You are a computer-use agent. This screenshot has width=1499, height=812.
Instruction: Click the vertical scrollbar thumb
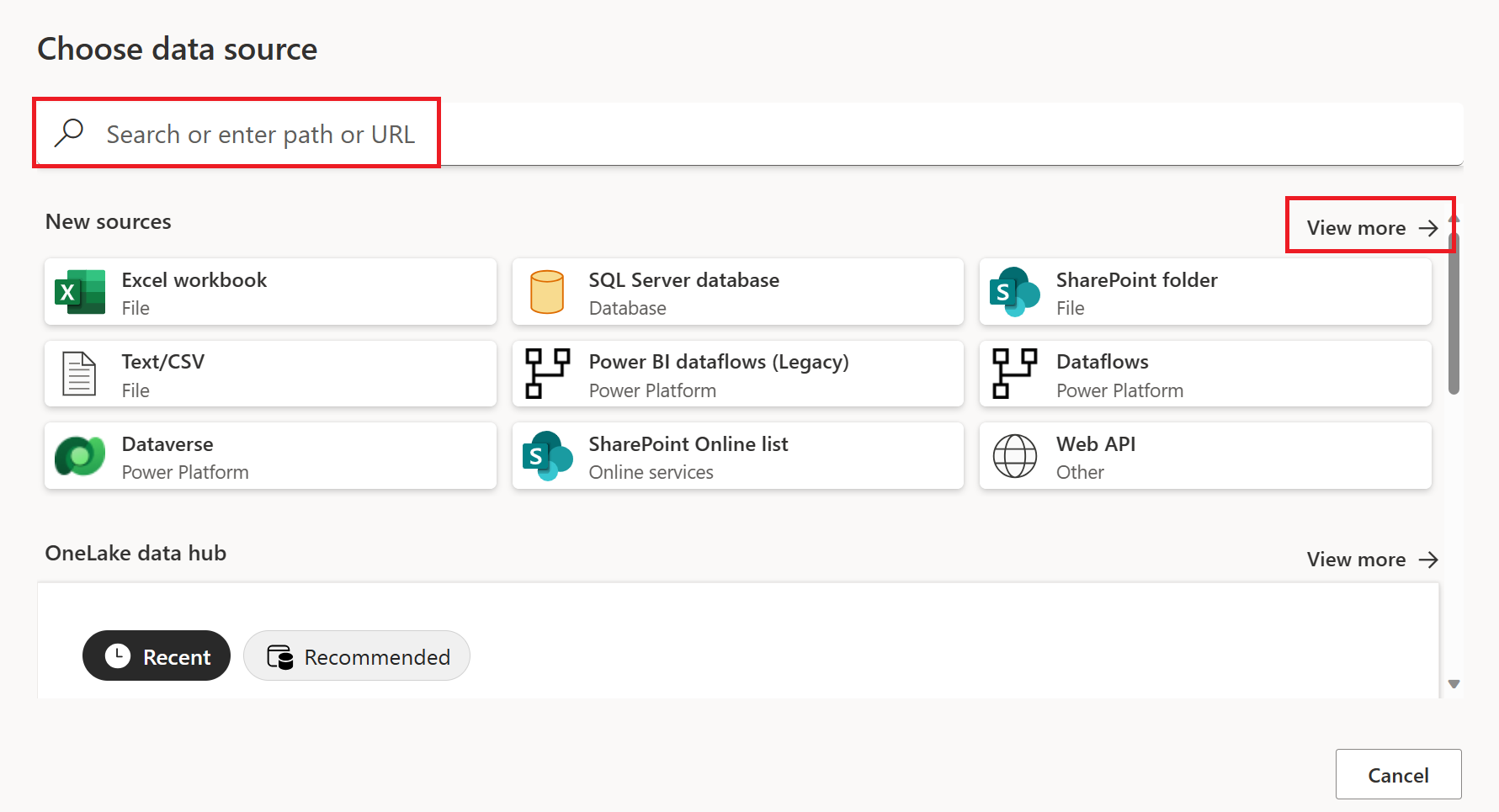(x=1454, y=313)
